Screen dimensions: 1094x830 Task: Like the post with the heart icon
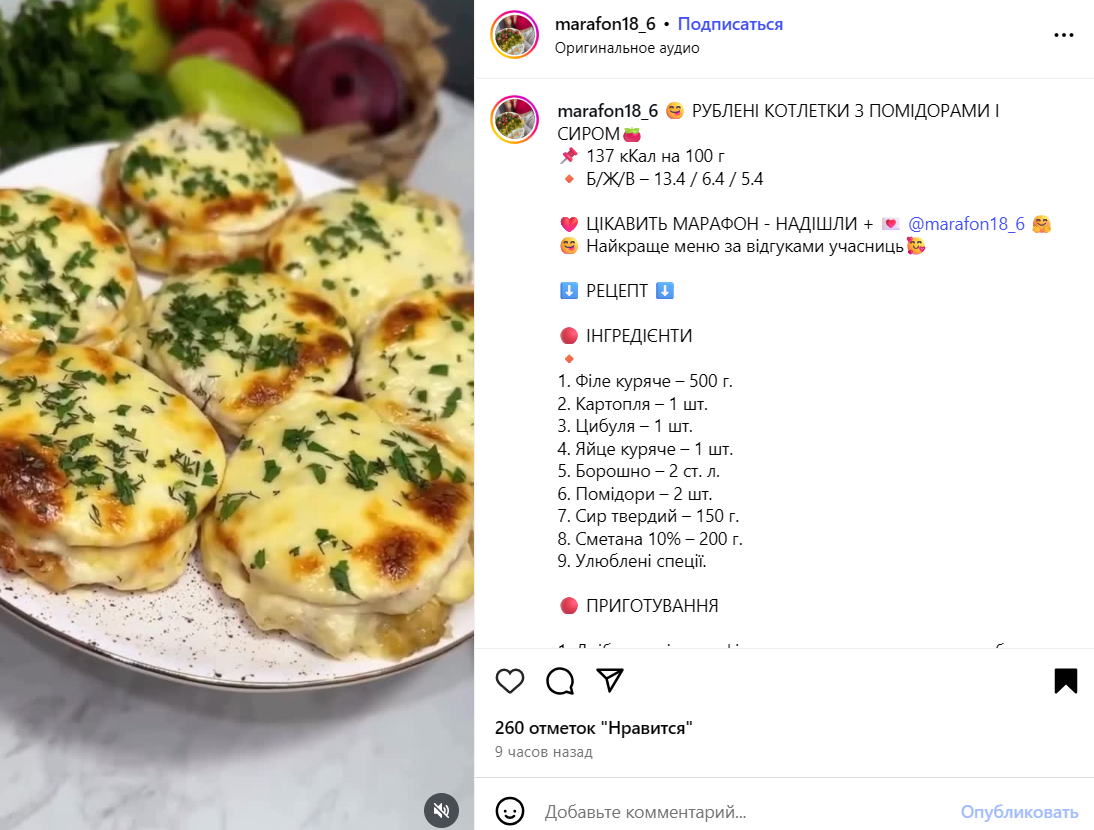(509, 681)
